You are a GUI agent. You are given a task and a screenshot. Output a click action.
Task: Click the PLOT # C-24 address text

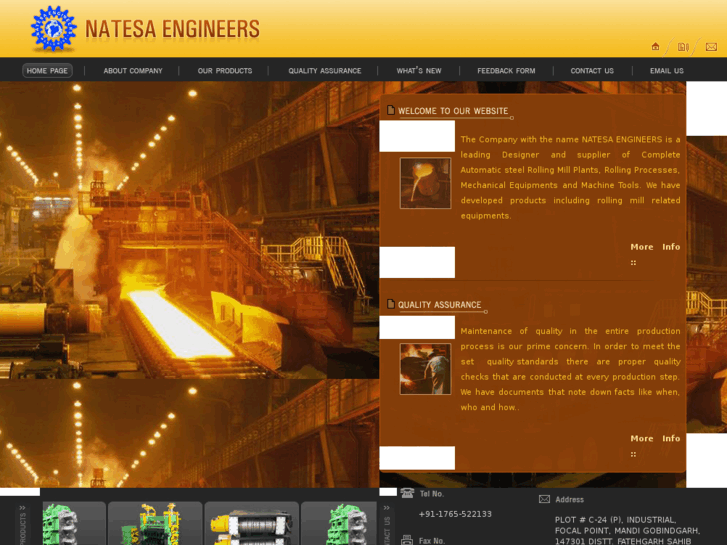pos(627,530)
